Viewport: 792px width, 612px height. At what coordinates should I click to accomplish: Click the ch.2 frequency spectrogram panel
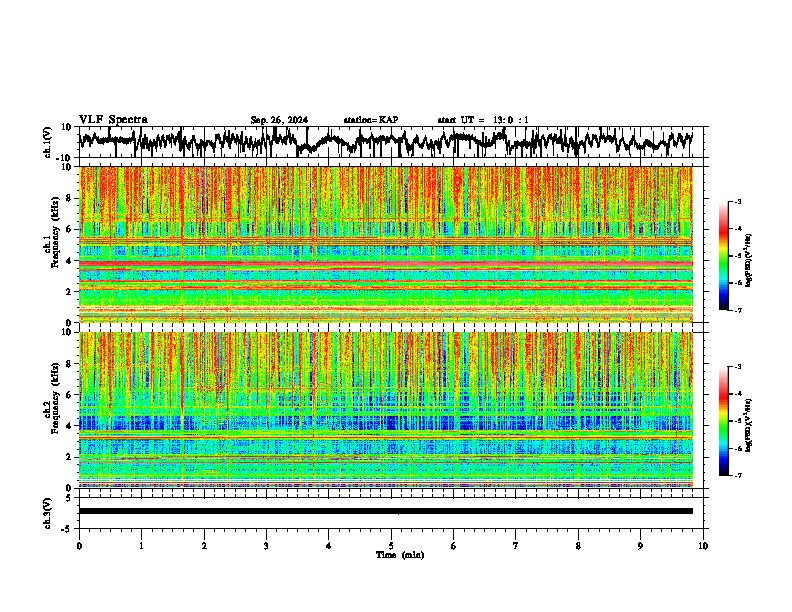385,410
